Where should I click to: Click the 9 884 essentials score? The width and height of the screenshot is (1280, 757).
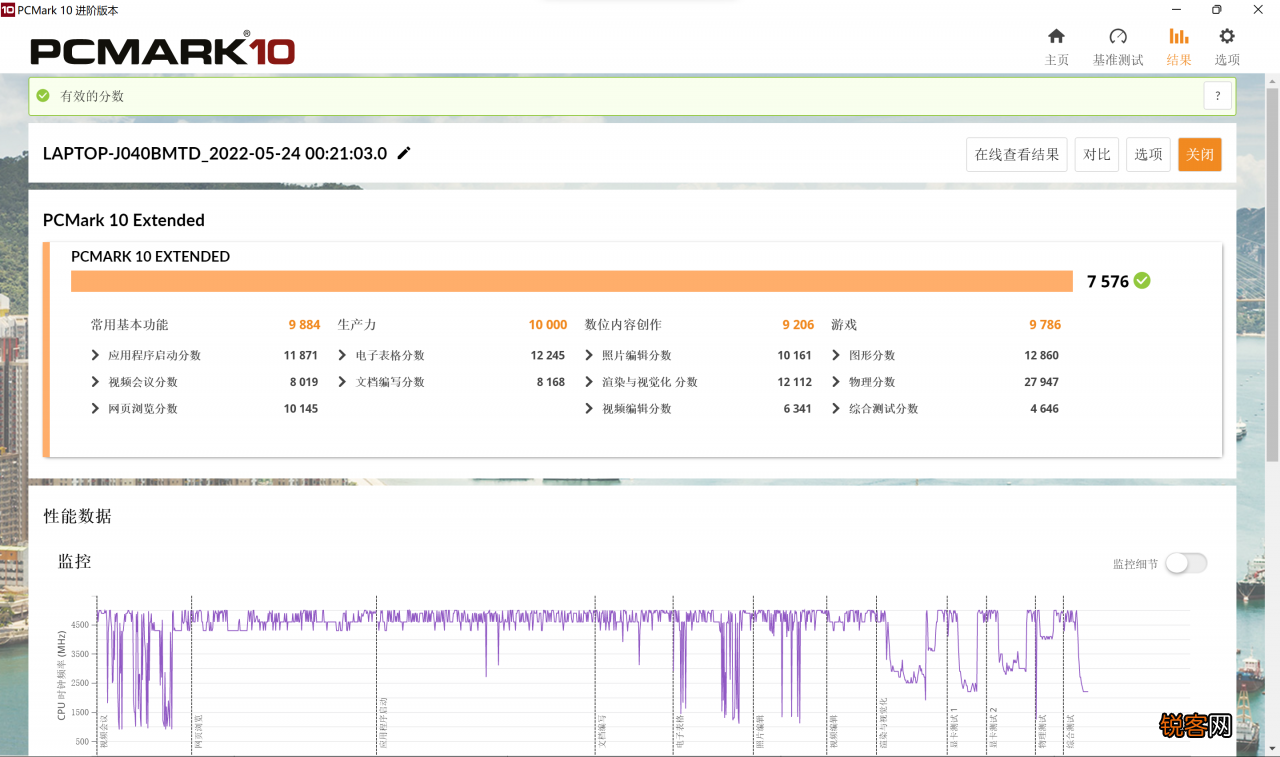[x=304, y=325]
